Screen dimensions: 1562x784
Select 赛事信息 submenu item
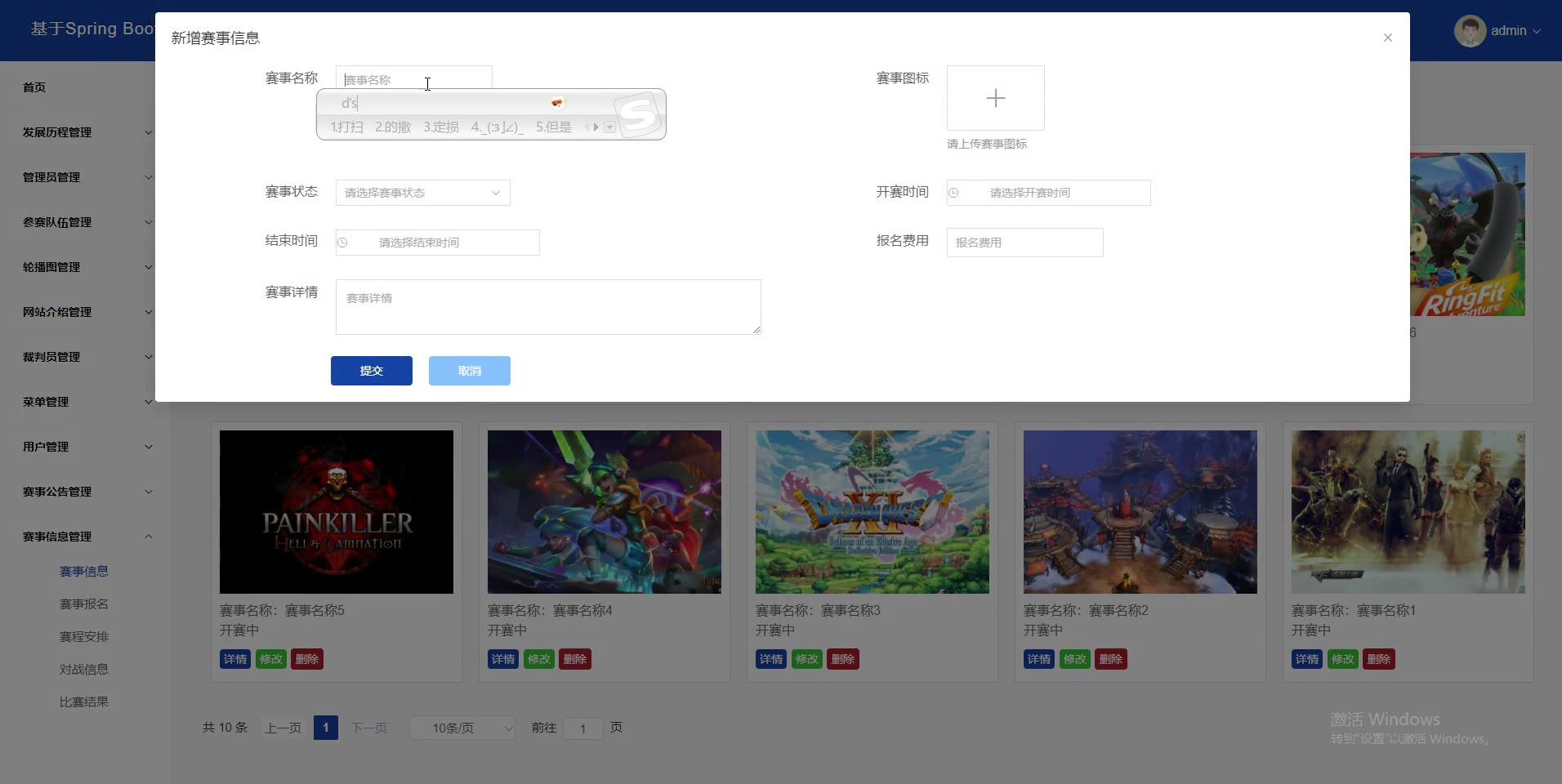84,572
